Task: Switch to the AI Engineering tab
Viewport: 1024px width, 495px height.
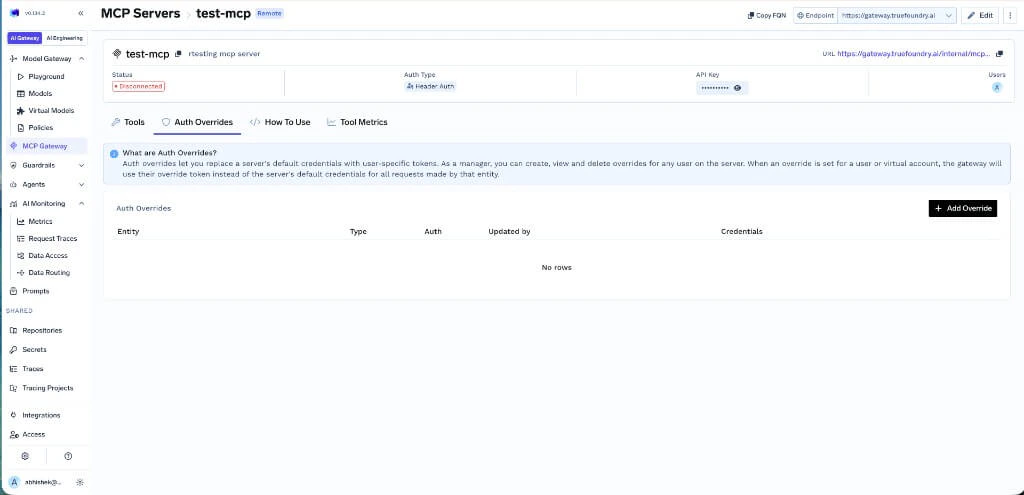Action: coord(64,38)
